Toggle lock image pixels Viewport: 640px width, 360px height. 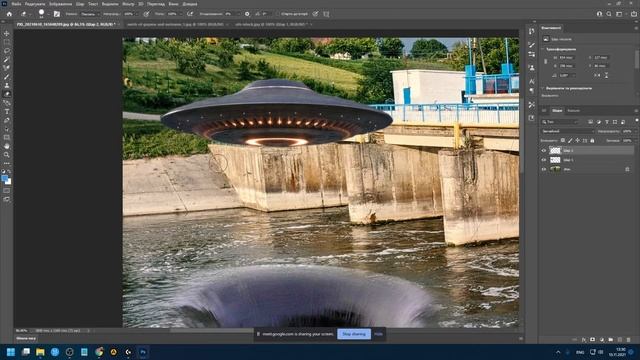click(570, 140)
